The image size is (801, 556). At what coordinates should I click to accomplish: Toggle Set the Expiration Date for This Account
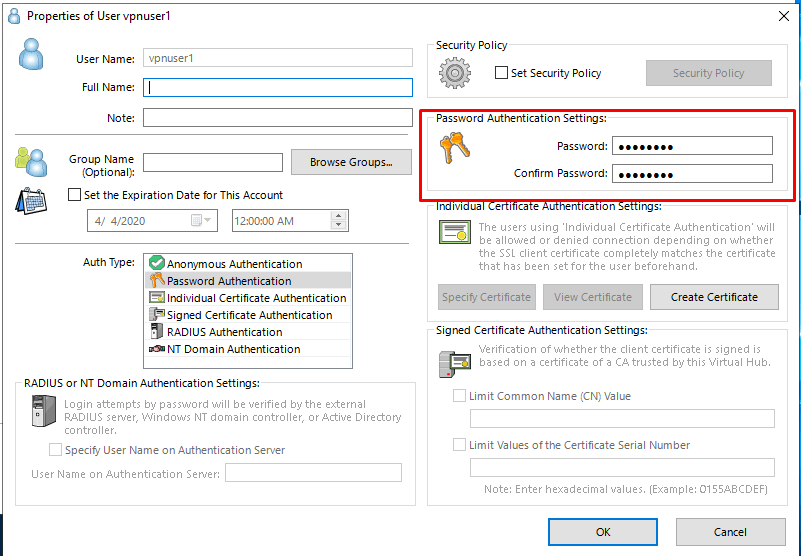(74, 196)
